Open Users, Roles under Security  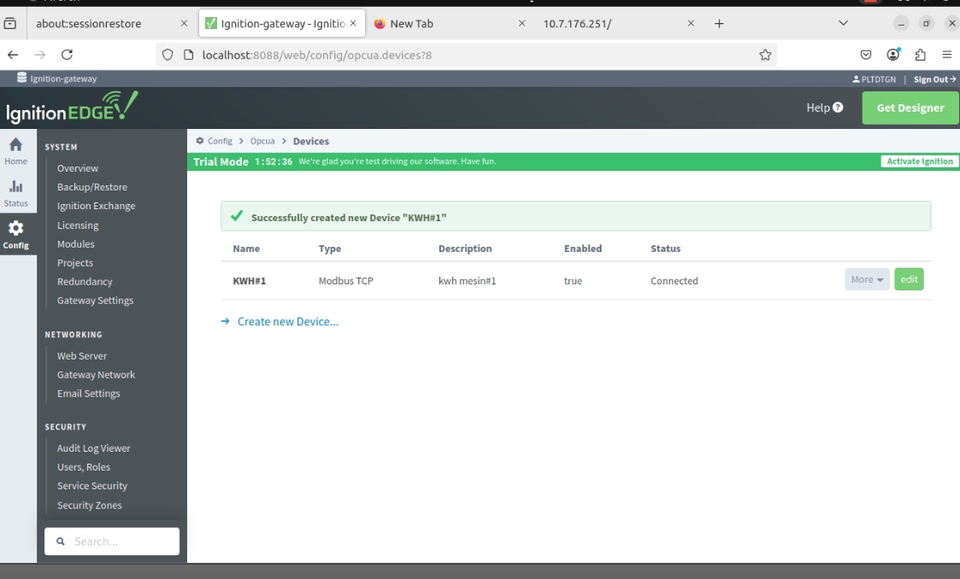[x=84, y=467]
